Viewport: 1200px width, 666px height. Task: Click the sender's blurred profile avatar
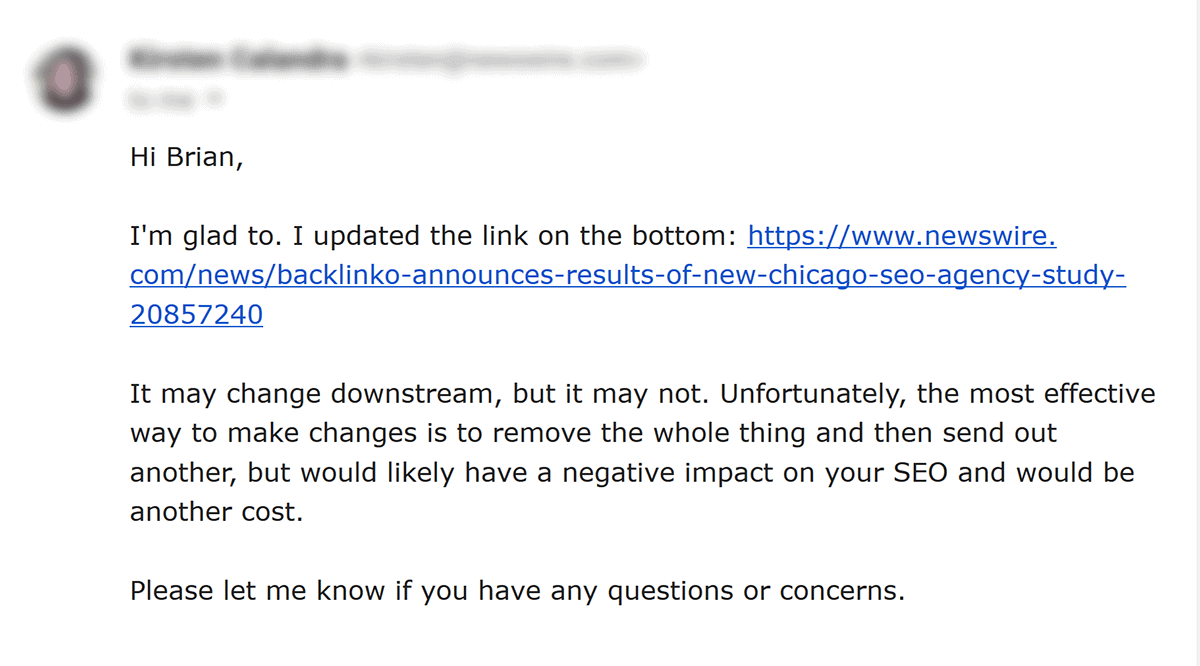pyautogui.click(x=66, y=77)
